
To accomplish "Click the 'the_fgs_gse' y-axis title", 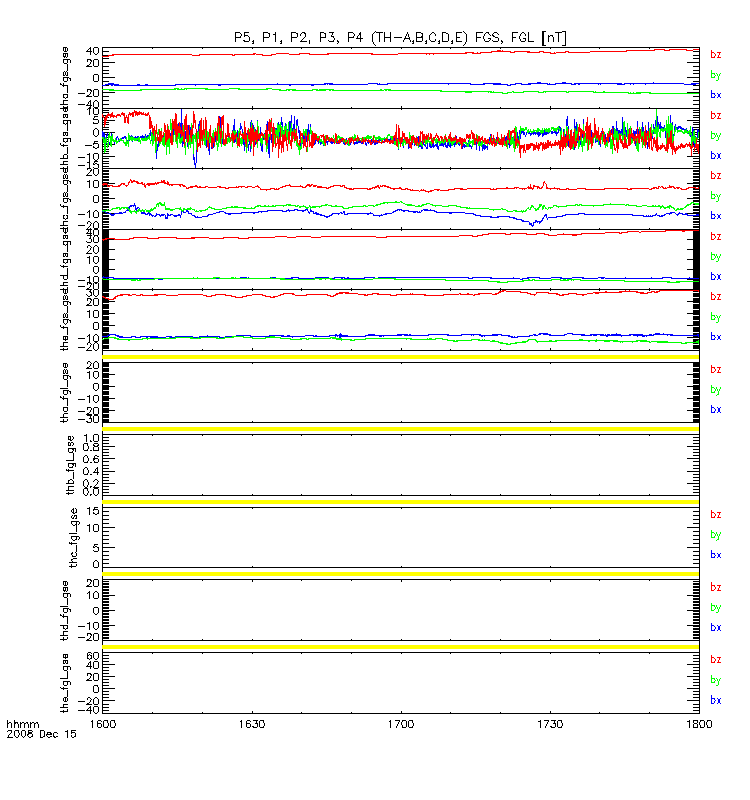I will [x=64, y=320].
